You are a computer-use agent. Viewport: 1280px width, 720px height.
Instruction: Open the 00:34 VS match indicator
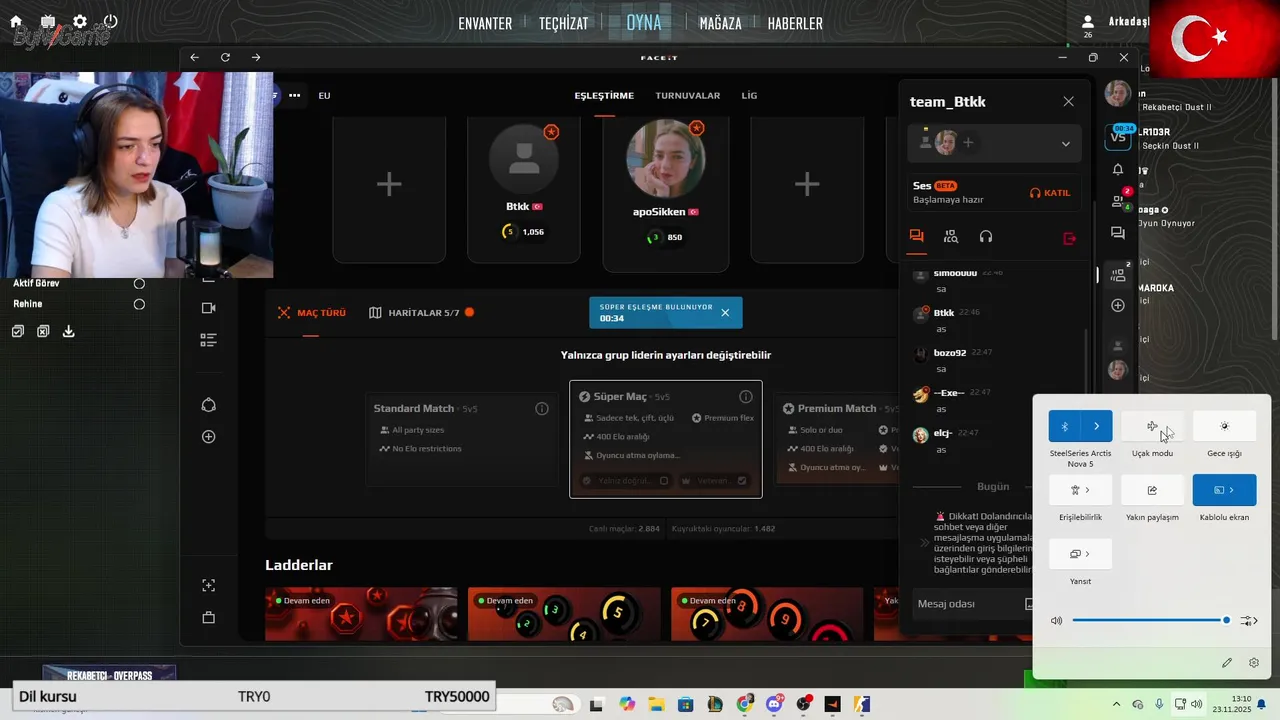[1118, 136]
